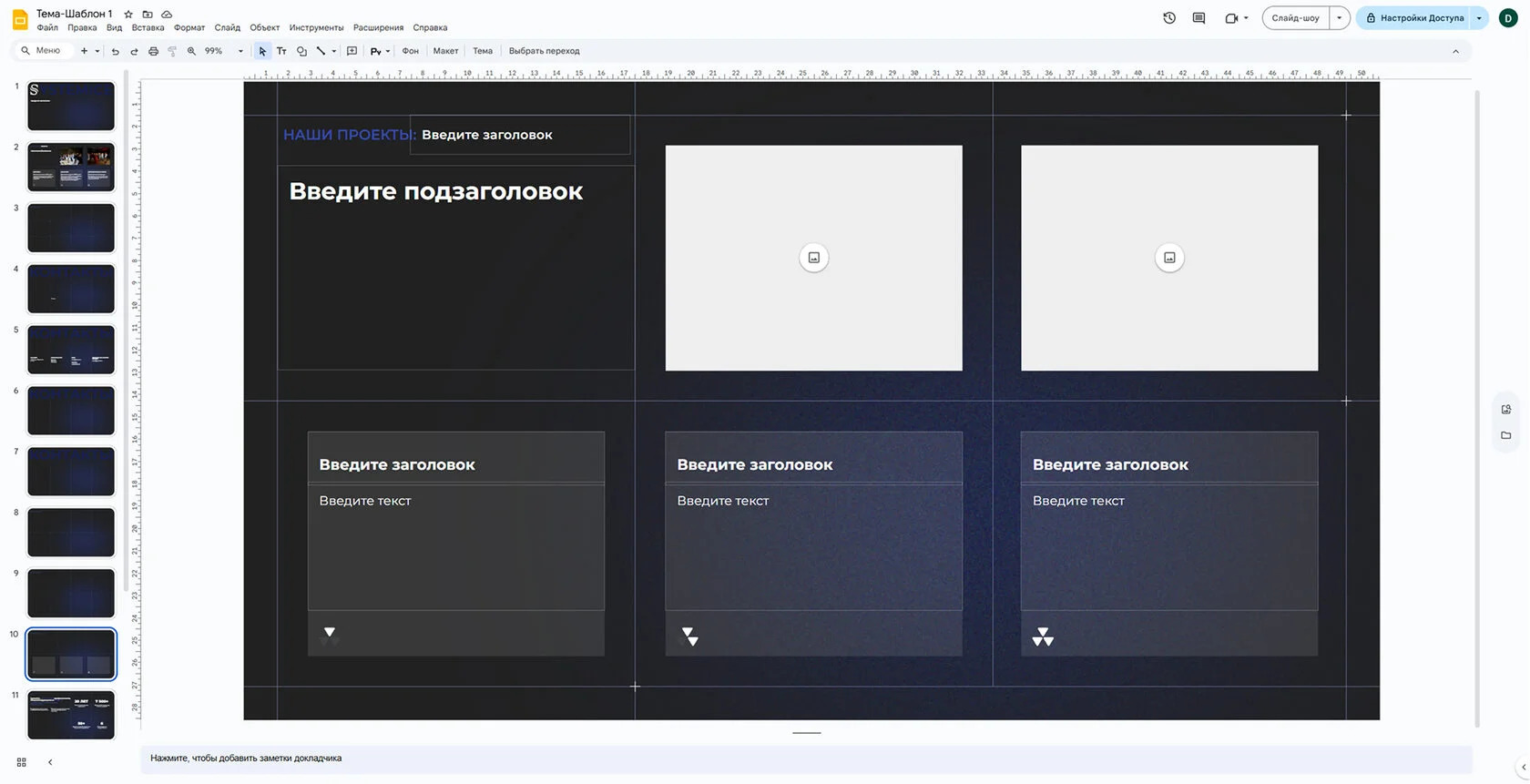The width and height of the screenshot is (1530, 784).
Task: Select slide 5 thumbnail
Action: [x=71, y=350]
